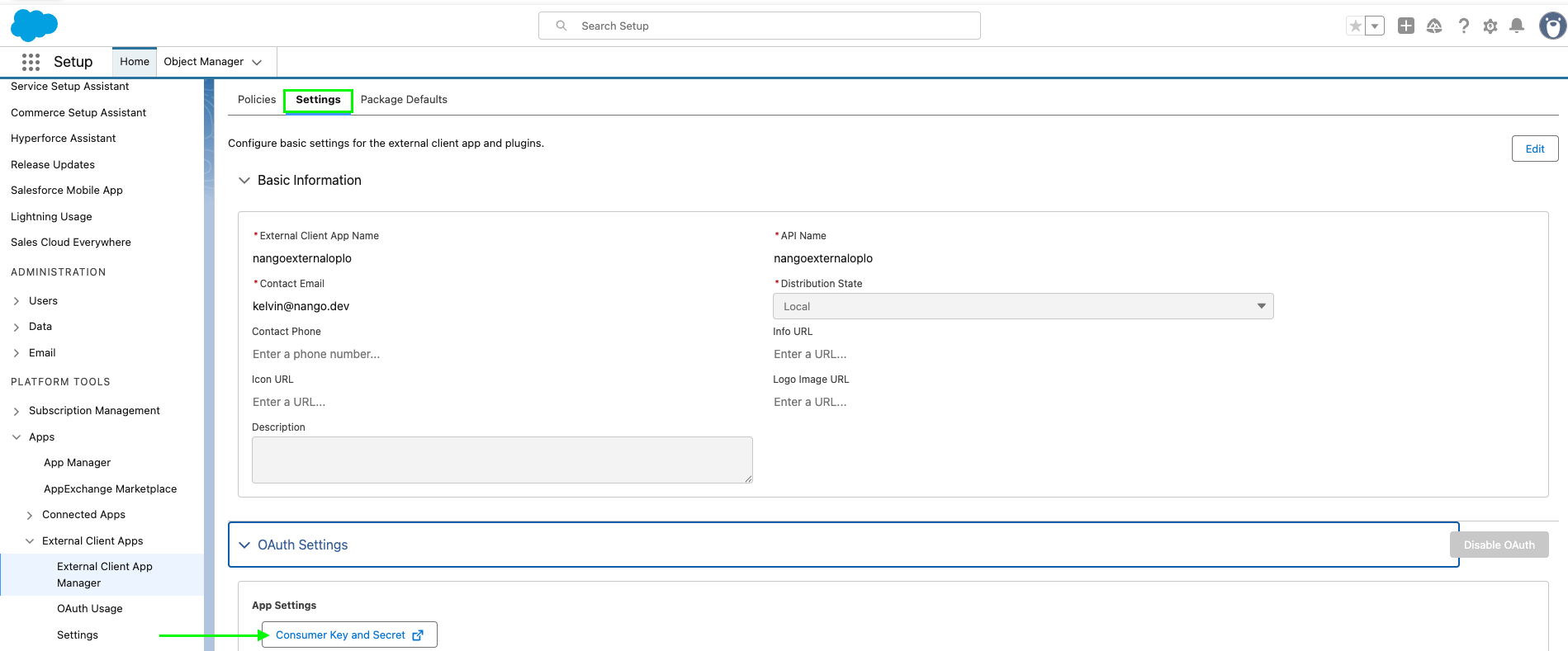
Task: Click the Contact Phone field
Action: [x=502, y=354]
